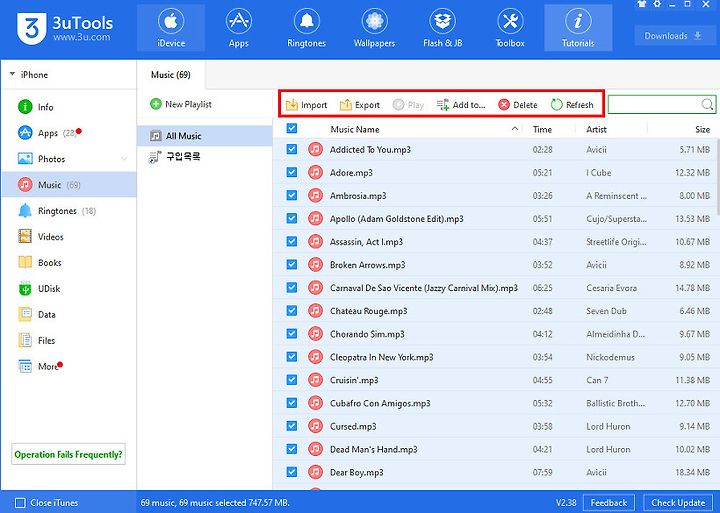Screen dimensions: 720x513
Task: Uncheck Addicted To You.mp3
Action: pos(292,149)
